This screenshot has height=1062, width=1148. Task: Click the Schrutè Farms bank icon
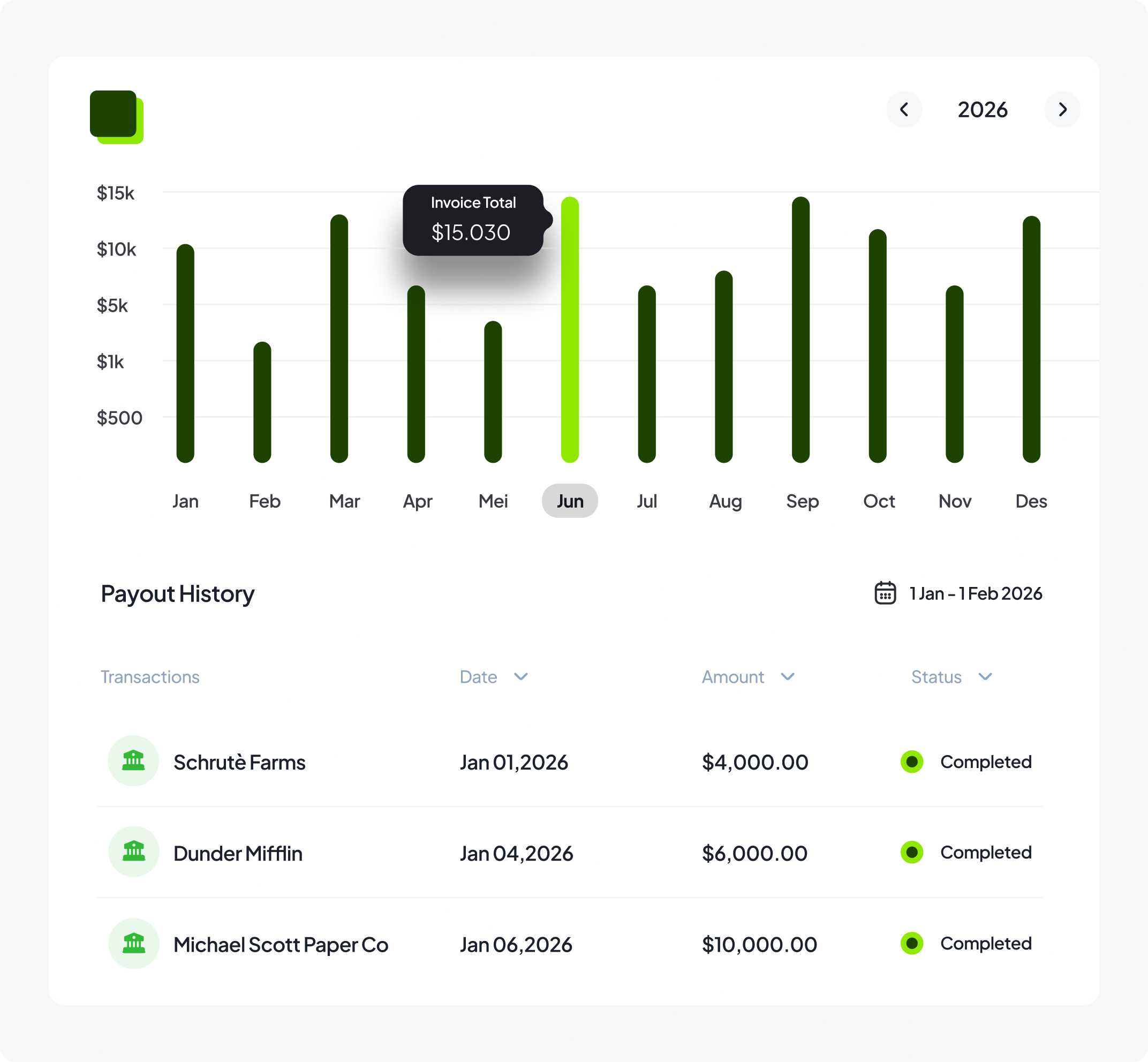(x=133, y=761)
